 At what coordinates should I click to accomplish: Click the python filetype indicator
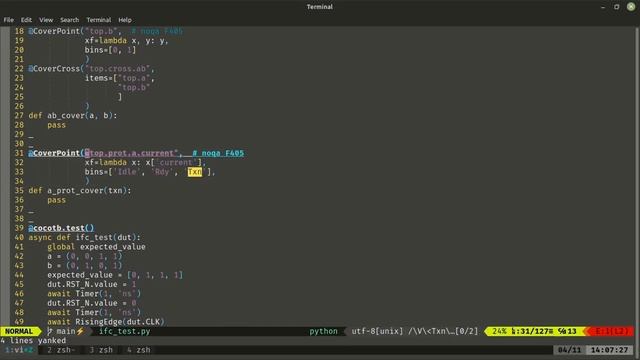click(323, 331)
